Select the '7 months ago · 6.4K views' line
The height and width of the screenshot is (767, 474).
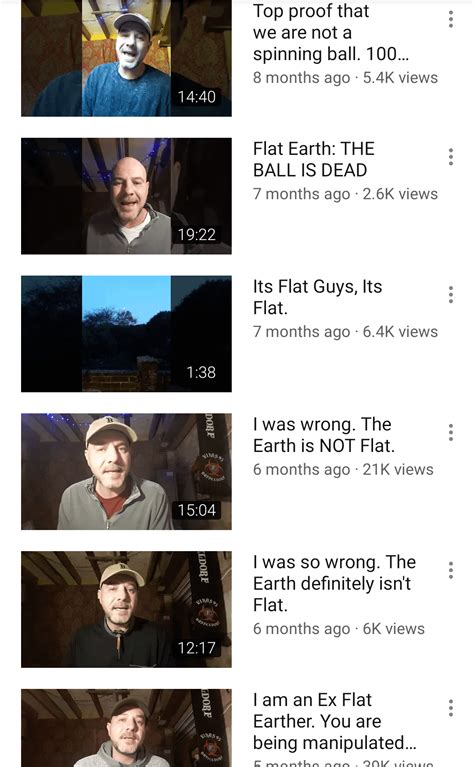pos(345,332)
